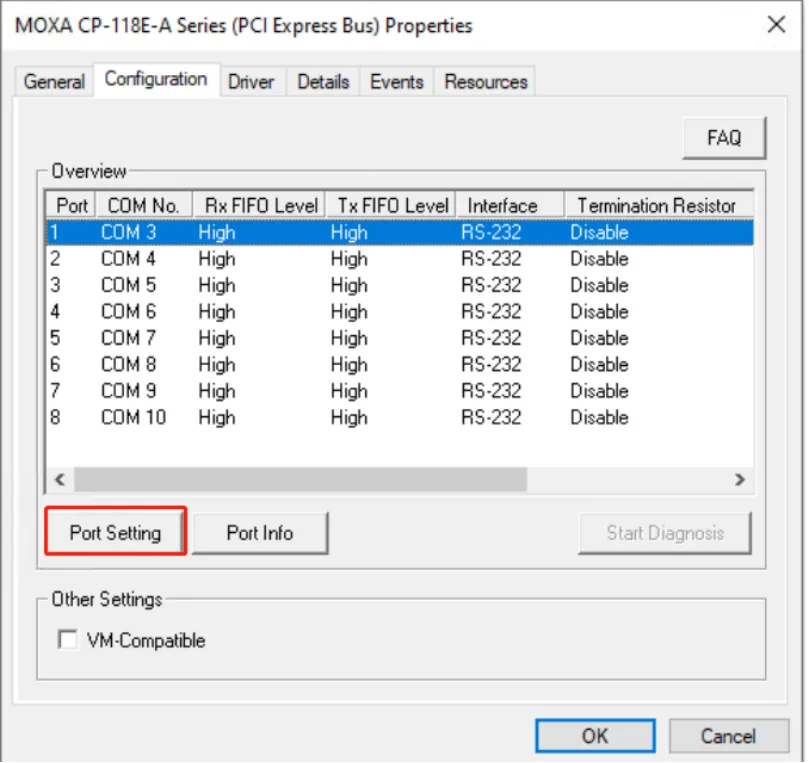
Task: Open the Details tab
Action: click(x=323, y=82)
